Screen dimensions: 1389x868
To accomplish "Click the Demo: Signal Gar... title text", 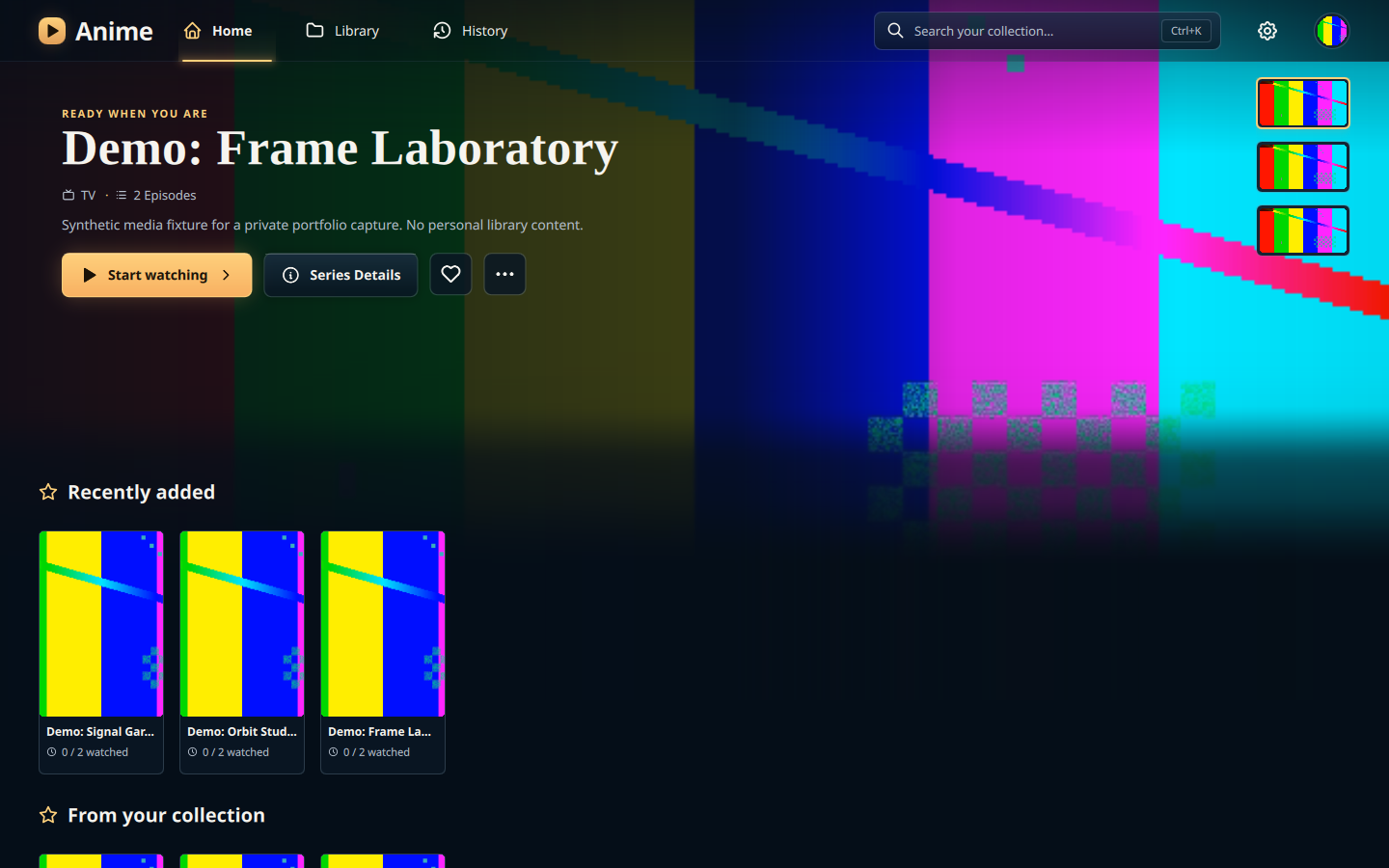I will [x=100, y=732].
